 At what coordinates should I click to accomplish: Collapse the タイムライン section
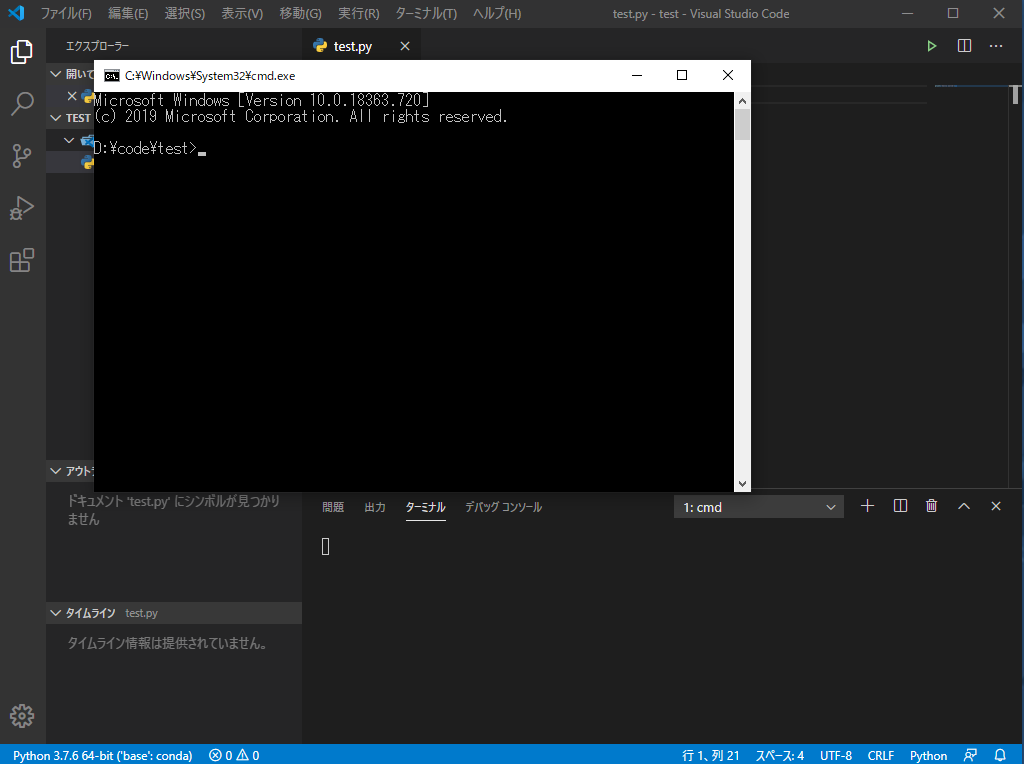coord(56,613)
